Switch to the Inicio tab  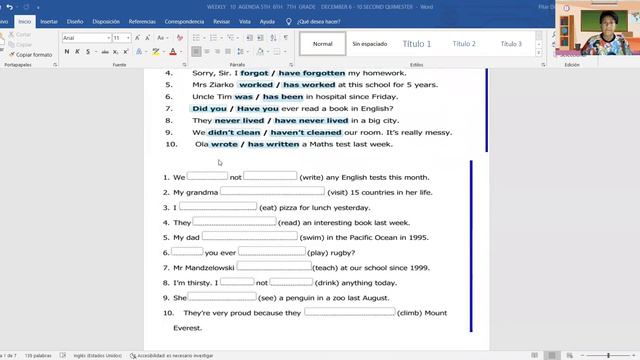[x=24, y=22]
